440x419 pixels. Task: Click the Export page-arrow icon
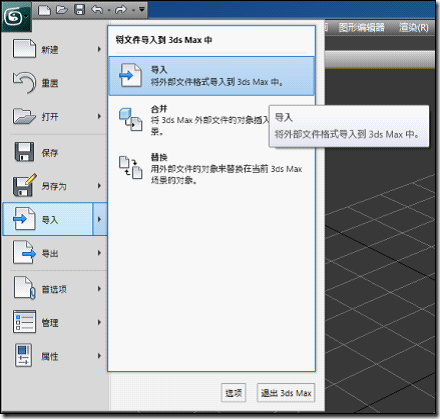pyautogui.click(x=24, y=252)
